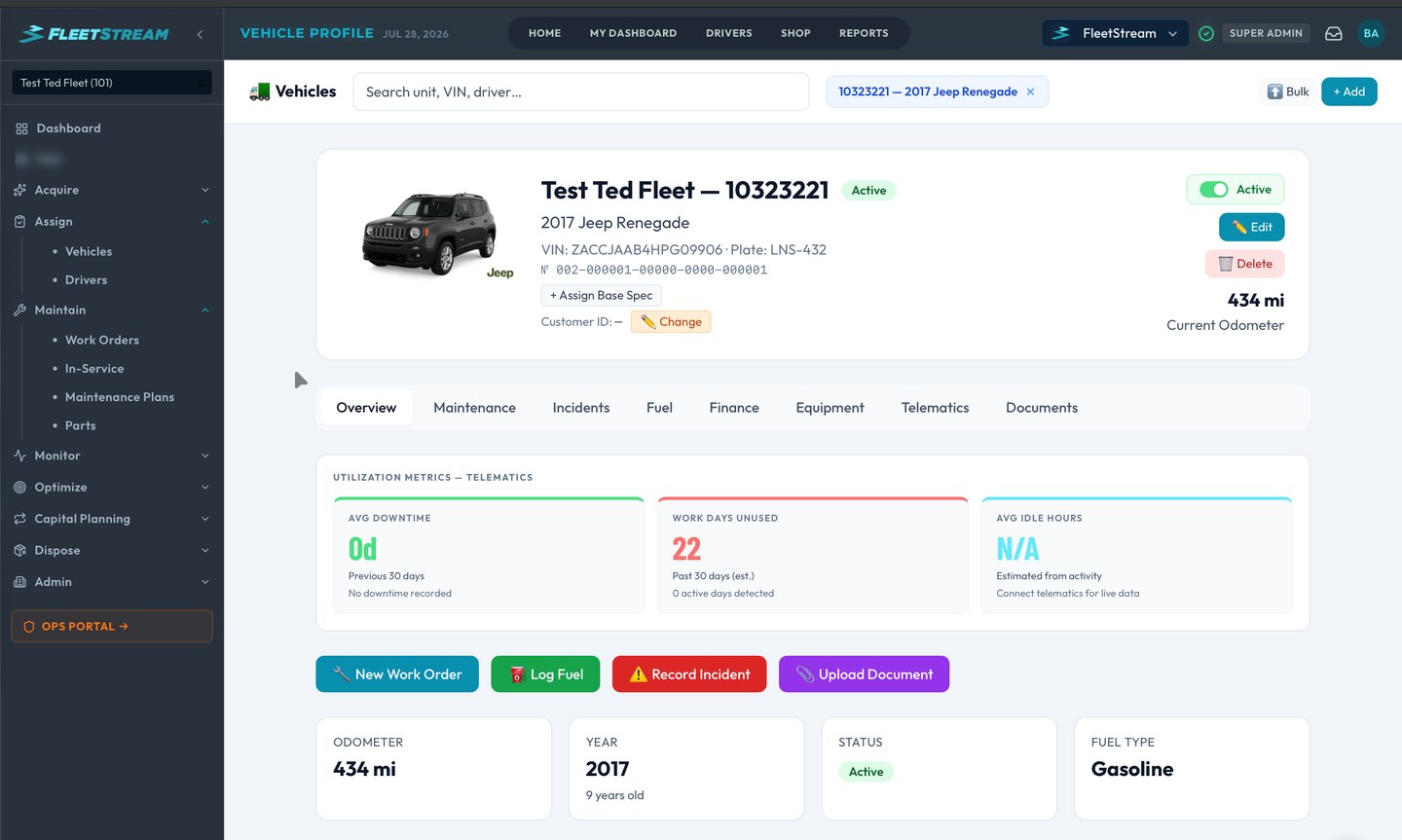Screen dimensions: 1402x840
Task: Open the inbox tray icon
Action: point(1334,33)
